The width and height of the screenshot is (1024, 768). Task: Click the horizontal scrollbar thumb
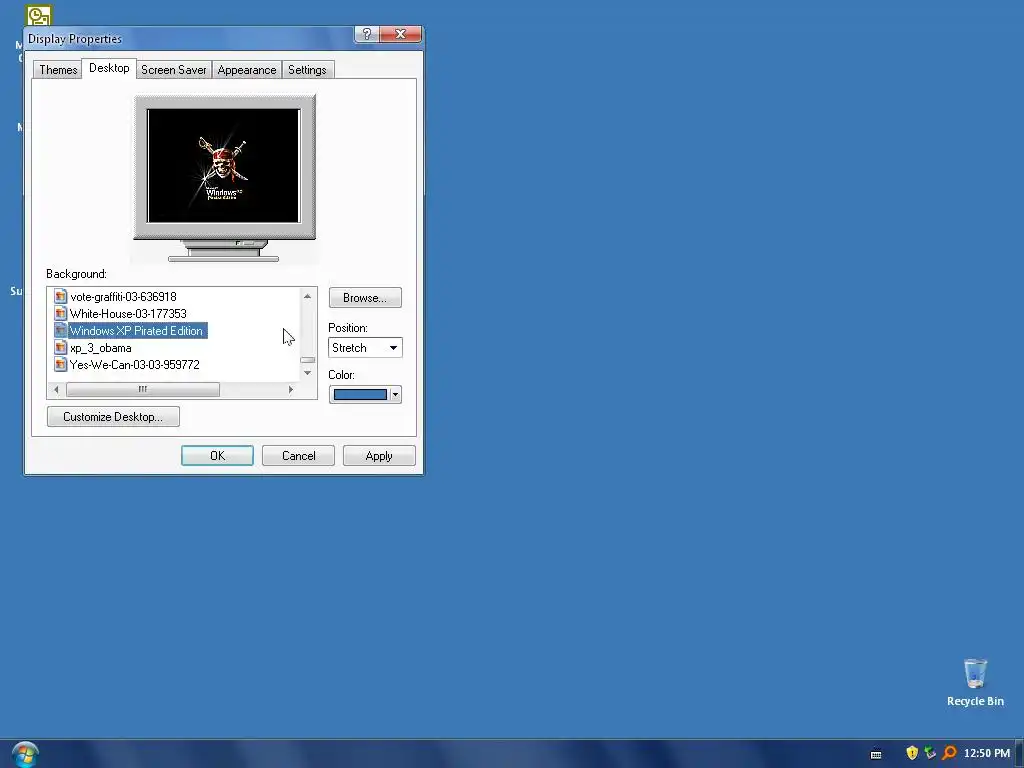click(x=143, y=389)
